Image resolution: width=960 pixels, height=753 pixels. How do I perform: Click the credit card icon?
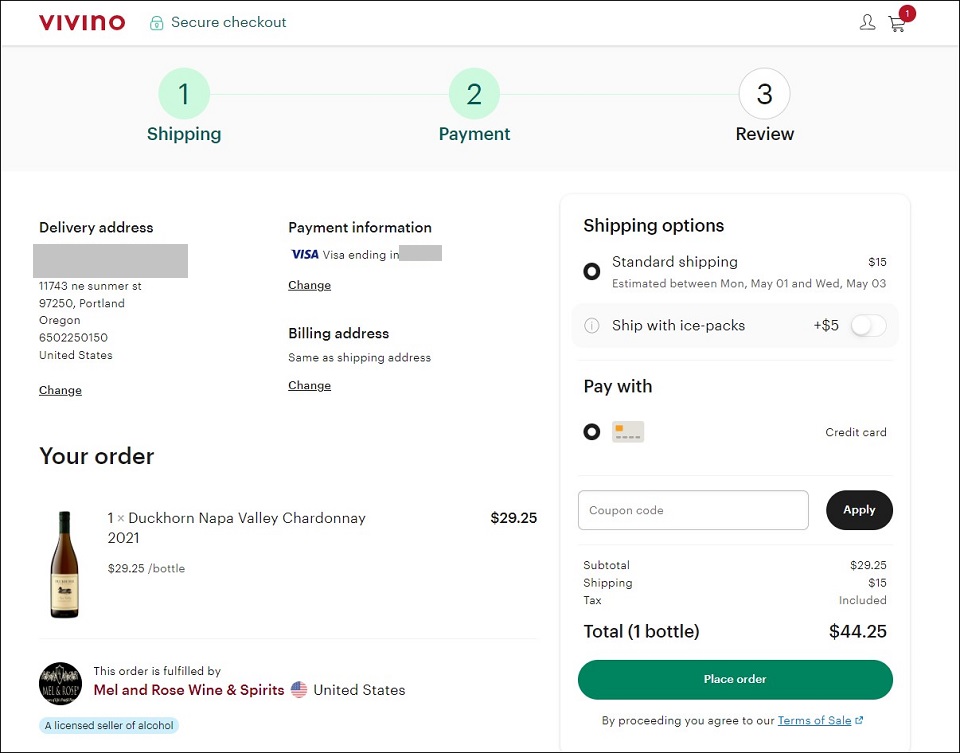[x=628, y=432]
